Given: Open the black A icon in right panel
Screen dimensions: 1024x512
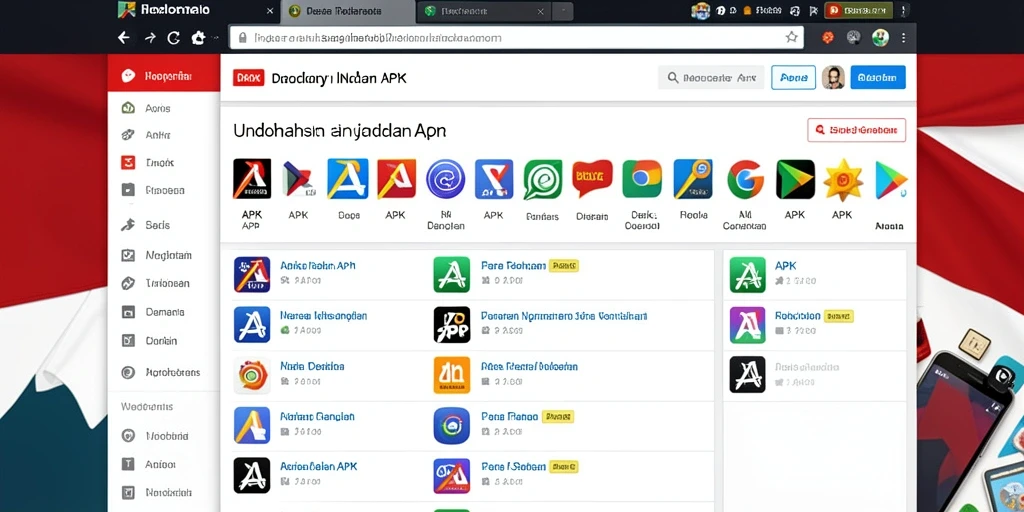Looking at the screenshot, I should pos(747,374).
